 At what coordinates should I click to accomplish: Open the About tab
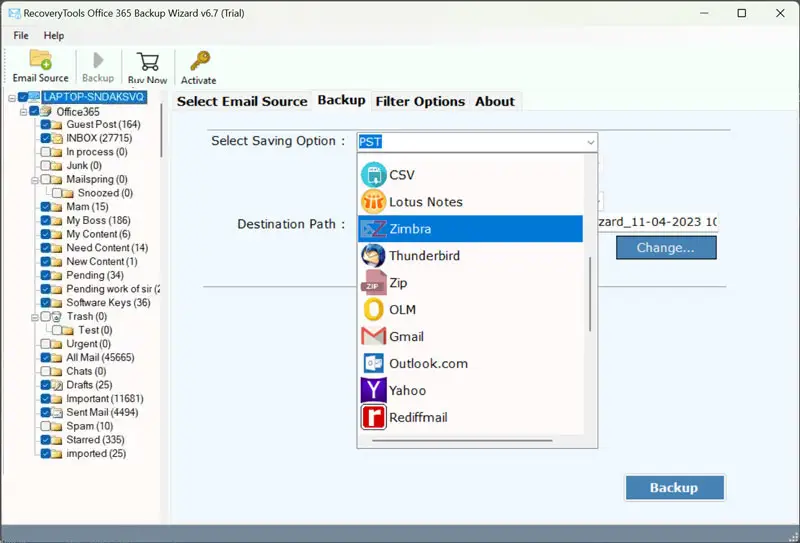495,102
